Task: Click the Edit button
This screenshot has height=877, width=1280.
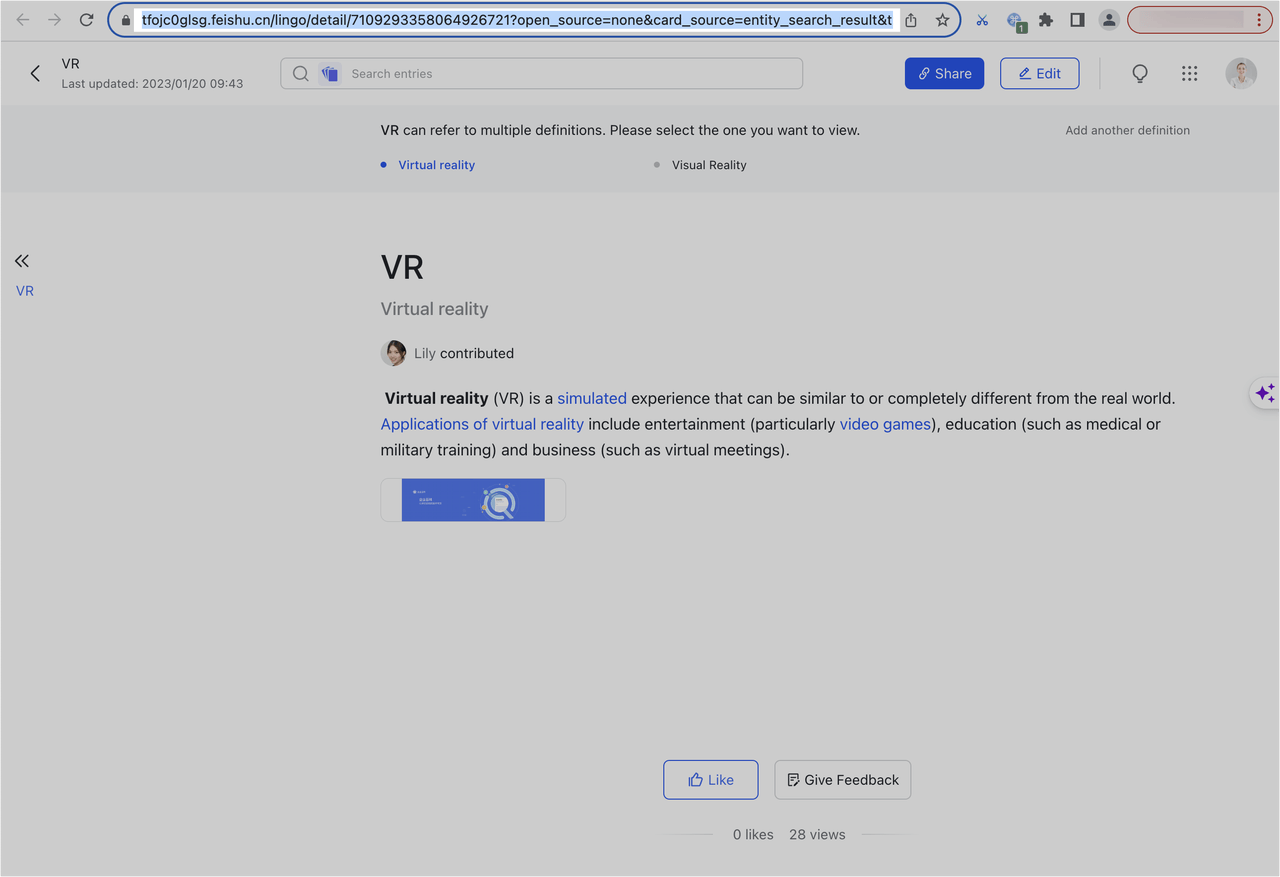Action: point(1039,73)
